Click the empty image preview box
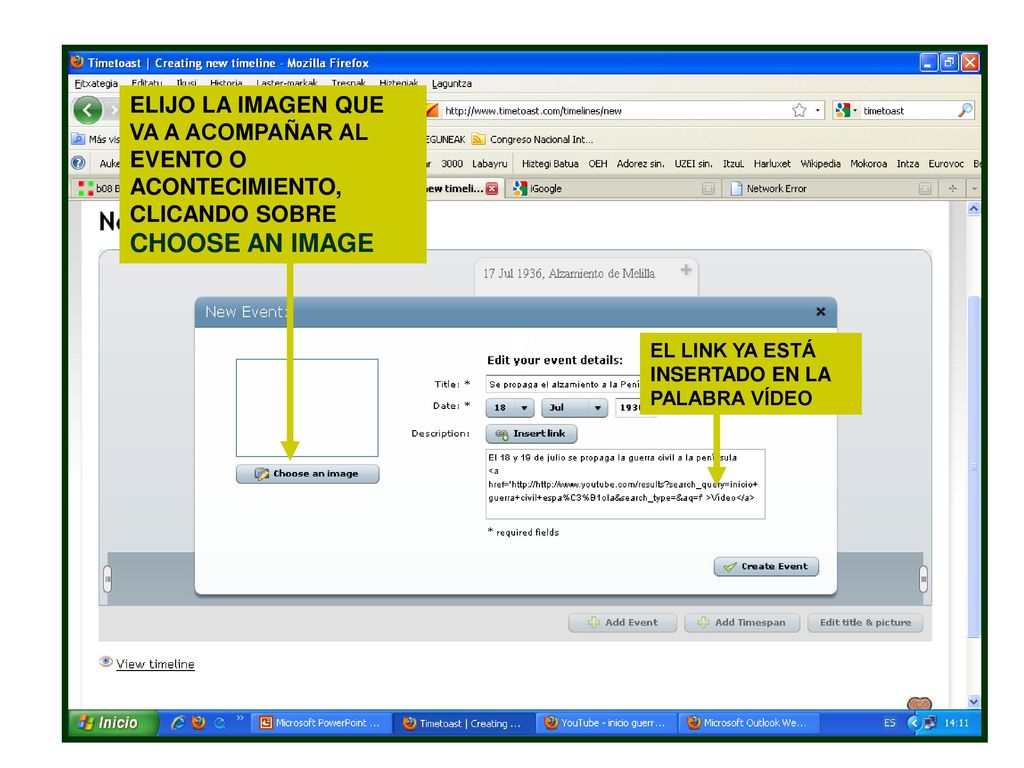Screen dimensions: 1024x768 (x=307, y=408)
